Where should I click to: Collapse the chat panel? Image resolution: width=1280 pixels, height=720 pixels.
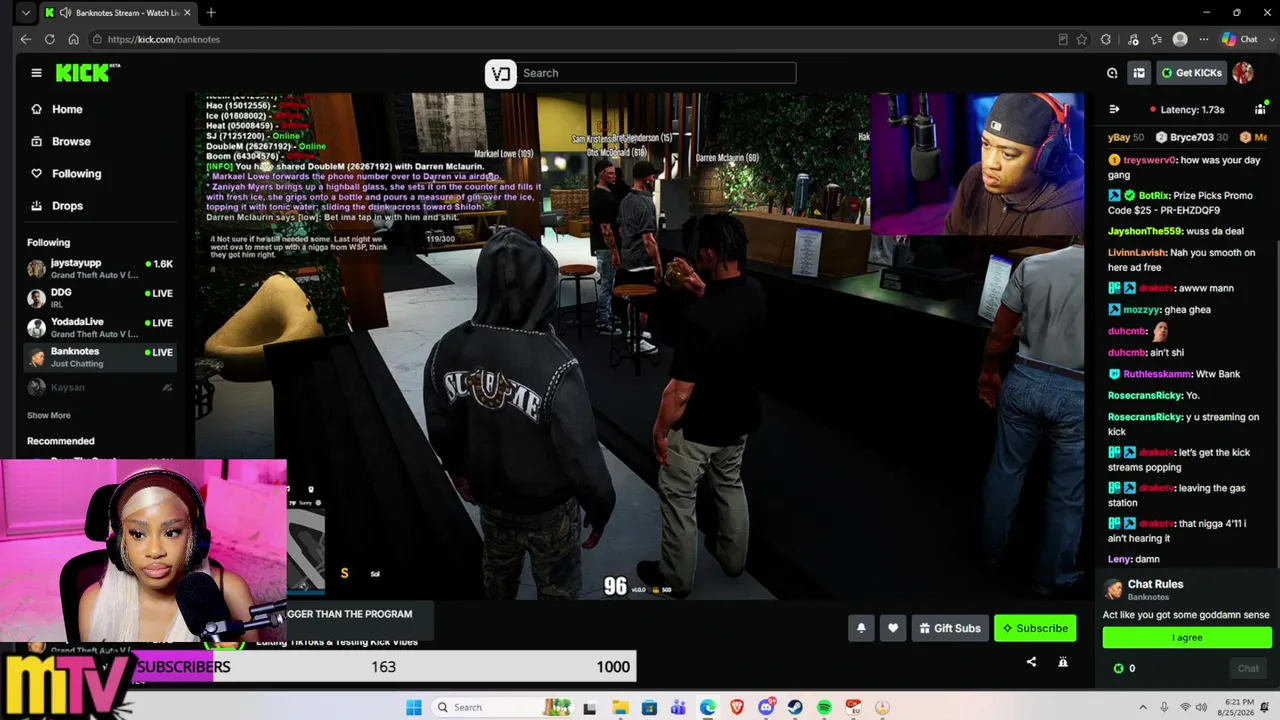pos(1114,109)
